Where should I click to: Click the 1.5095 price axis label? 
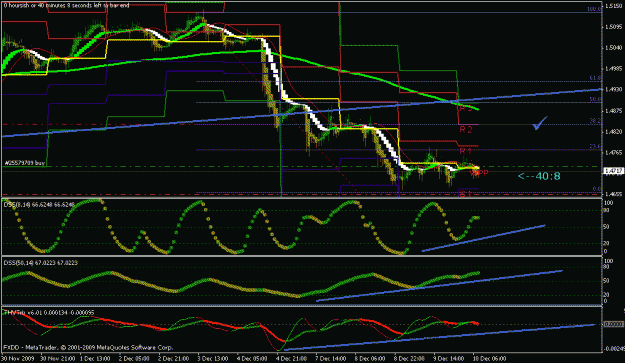(614, 27)
